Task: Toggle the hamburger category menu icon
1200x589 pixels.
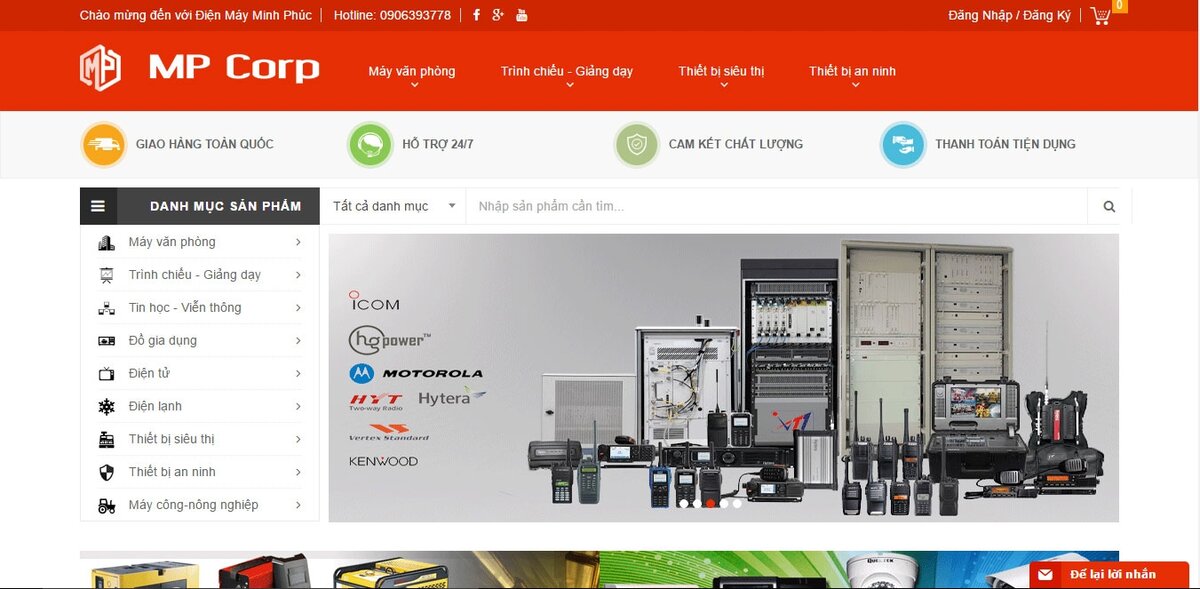Action: (x=98, y=206)
